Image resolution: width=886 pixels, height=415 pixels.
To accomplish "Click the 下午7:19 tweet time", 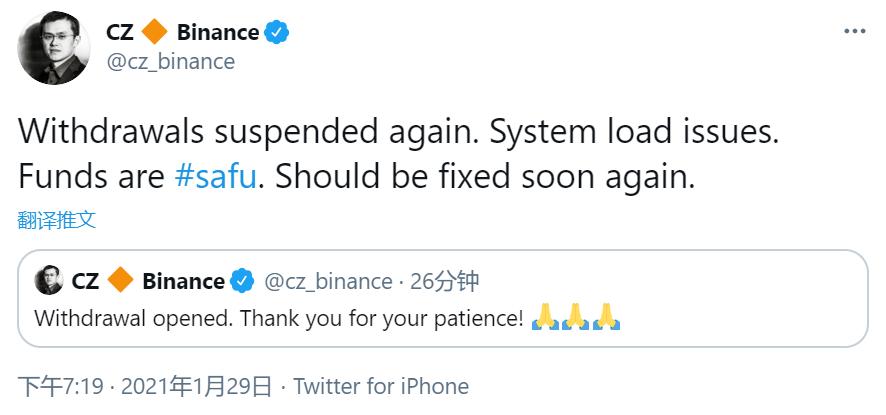I will tap(61, 386).
